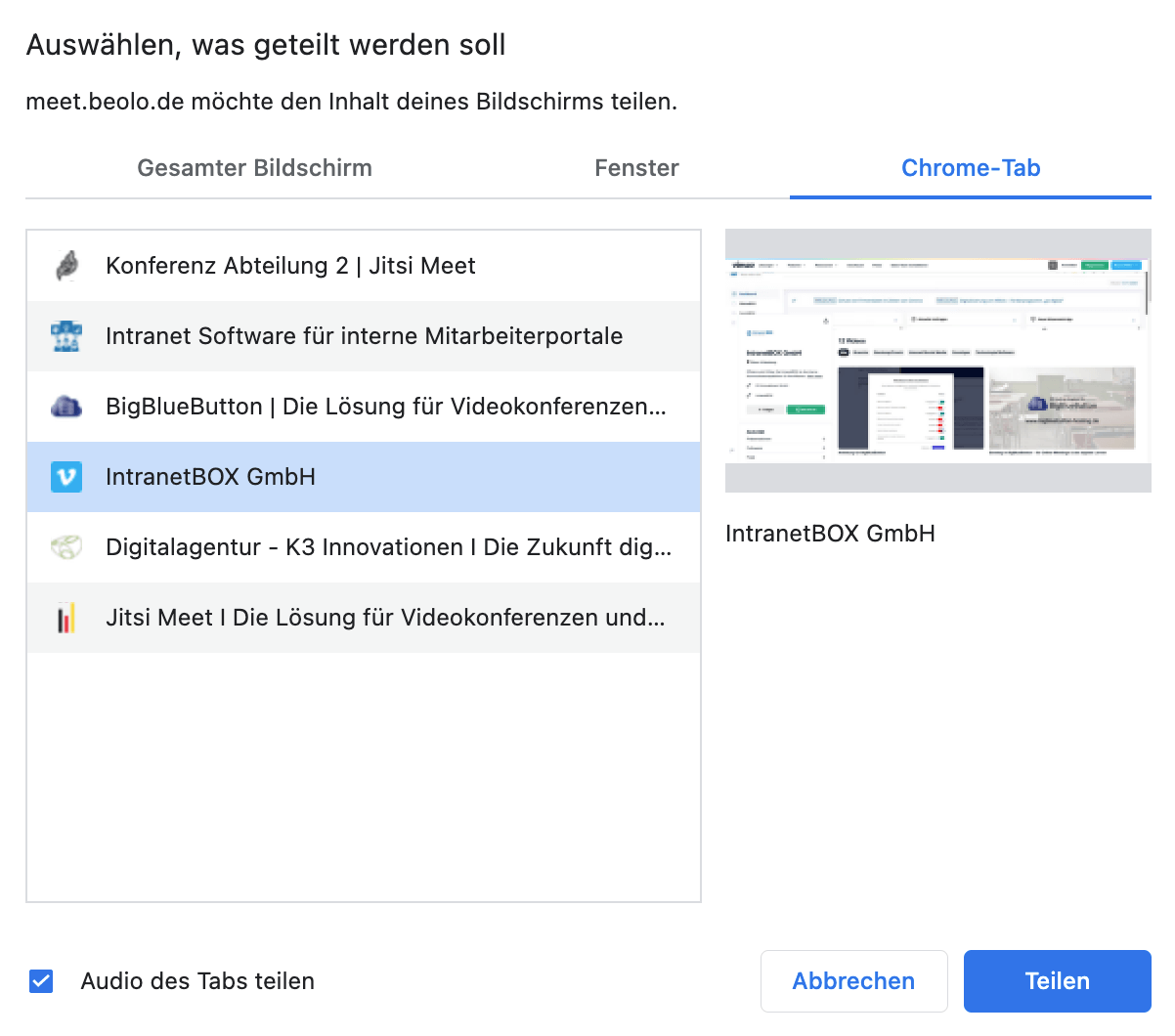Click the IntranetBOX GmbH preview thumbnail

pyautogui.click(x=938, y=361)
